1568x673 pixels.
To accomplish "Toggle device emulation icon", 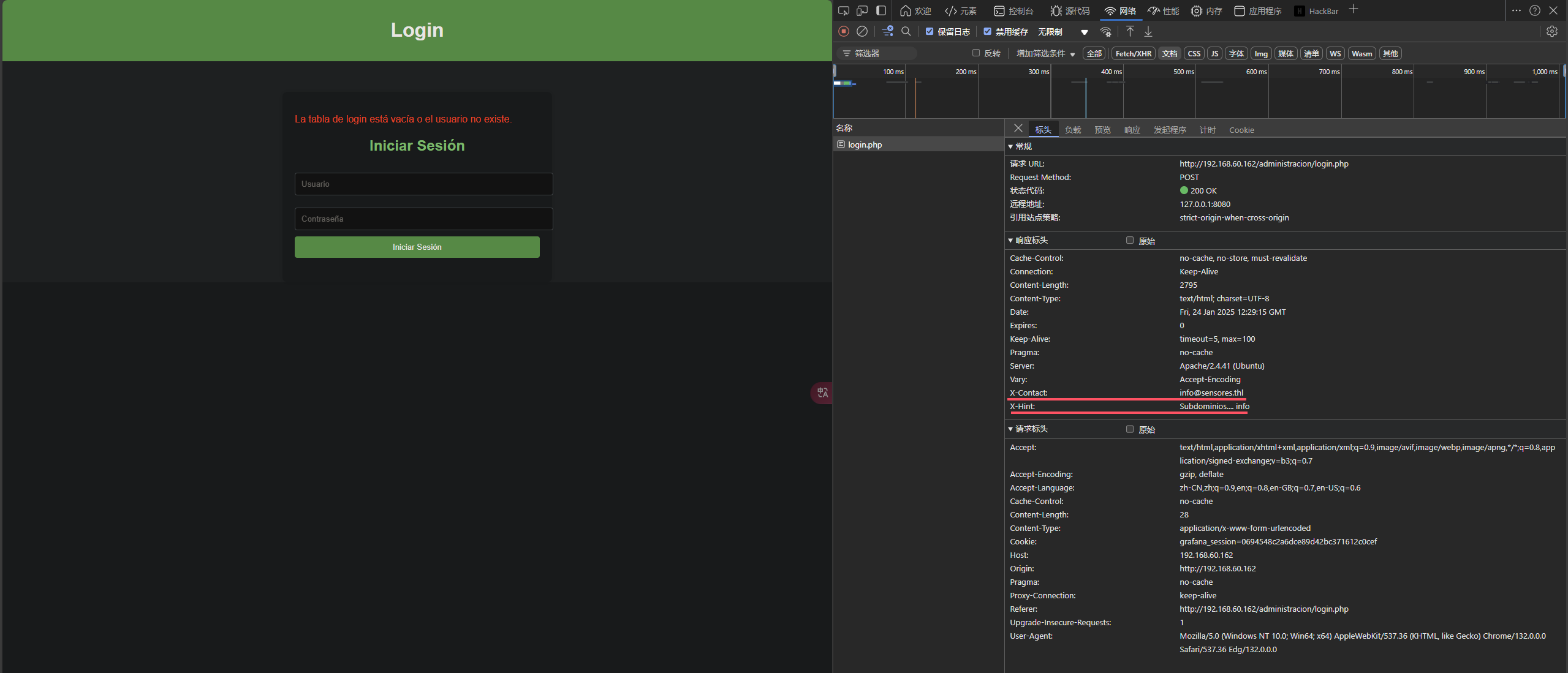I will coord(862,10).
